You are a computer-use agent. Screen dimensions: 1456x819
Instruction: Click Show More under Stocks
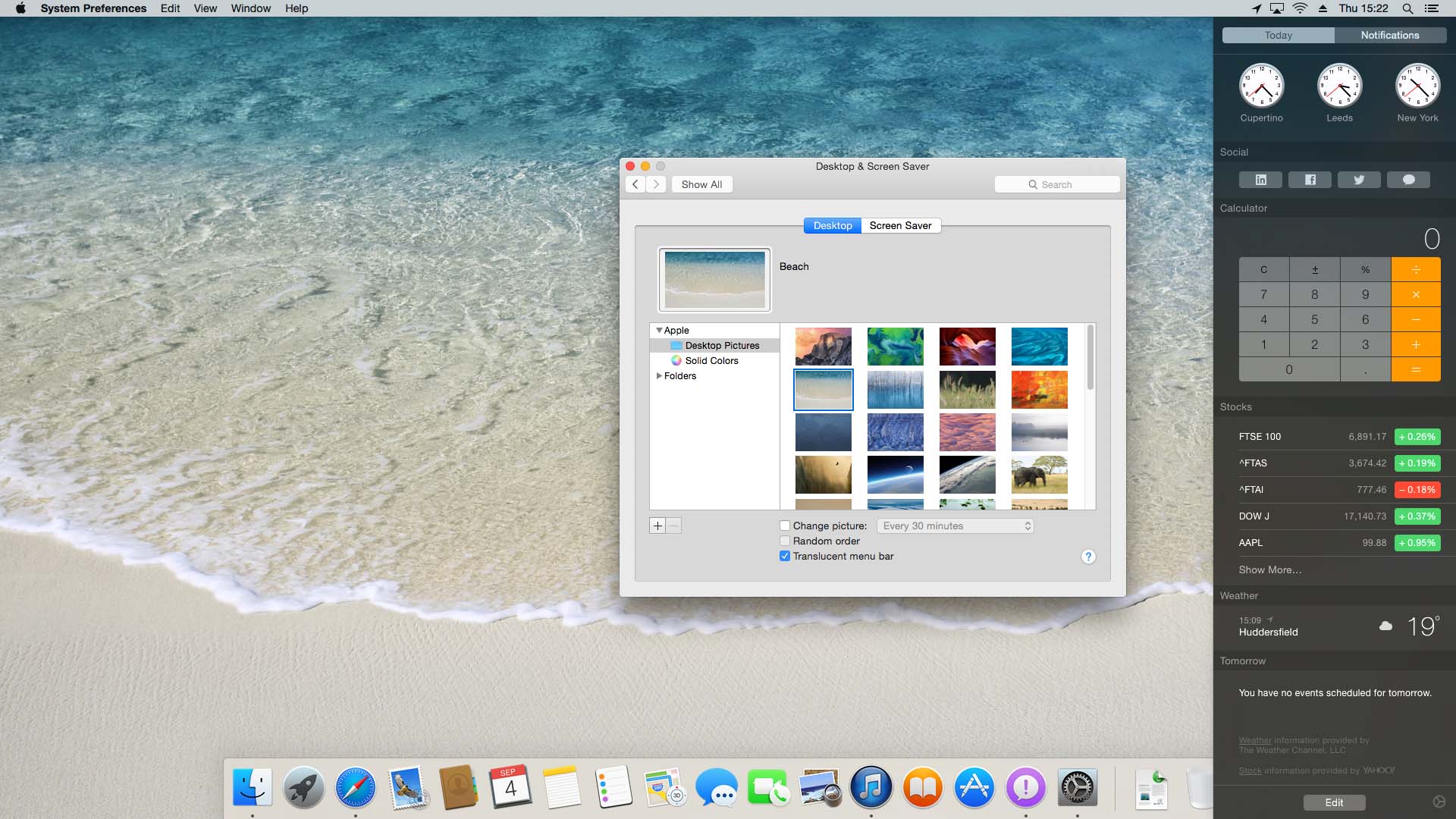click(1270, 570)
